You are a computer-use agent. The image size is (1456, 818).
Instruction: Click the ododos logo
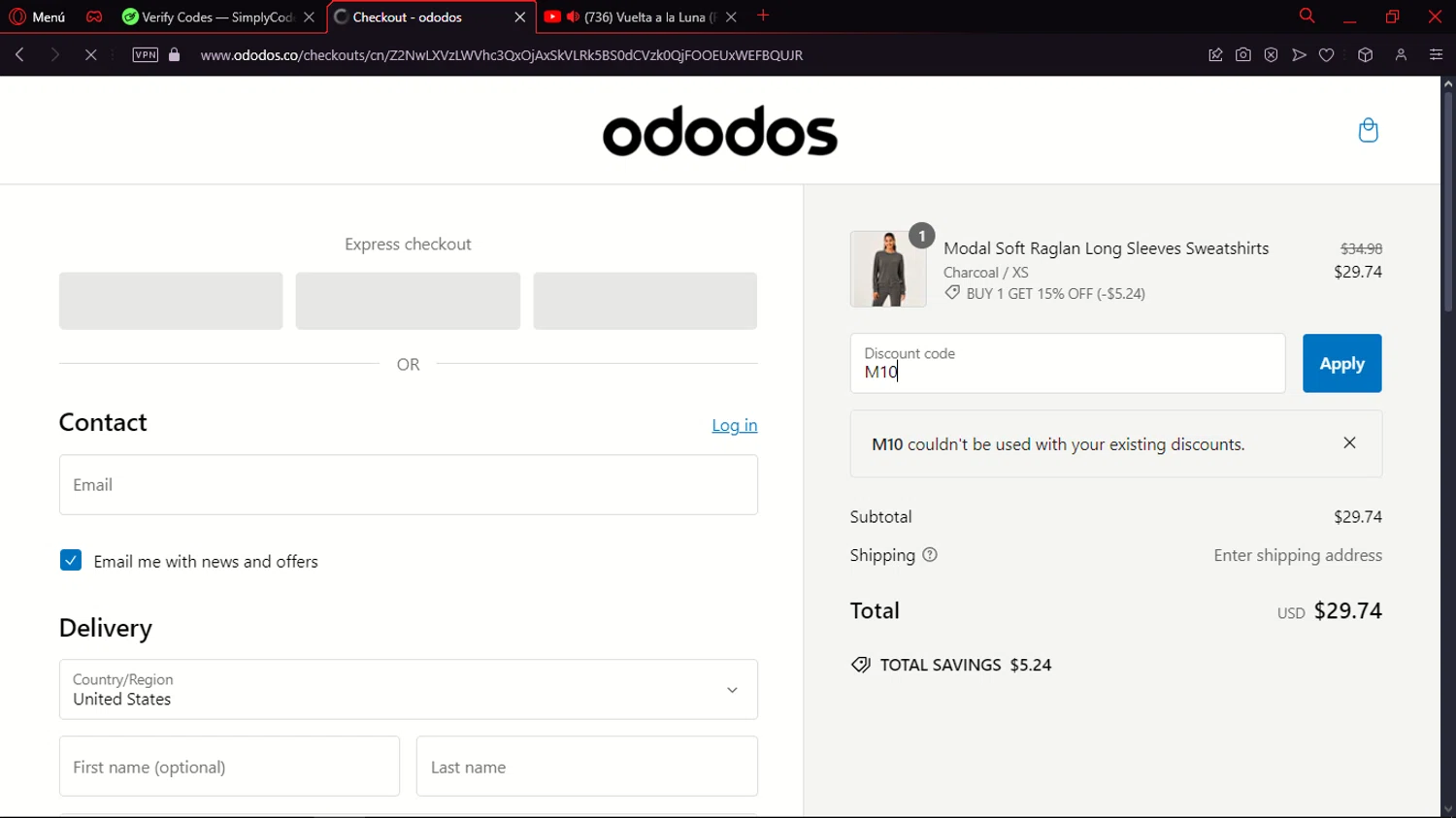click(x=720, y=131)
